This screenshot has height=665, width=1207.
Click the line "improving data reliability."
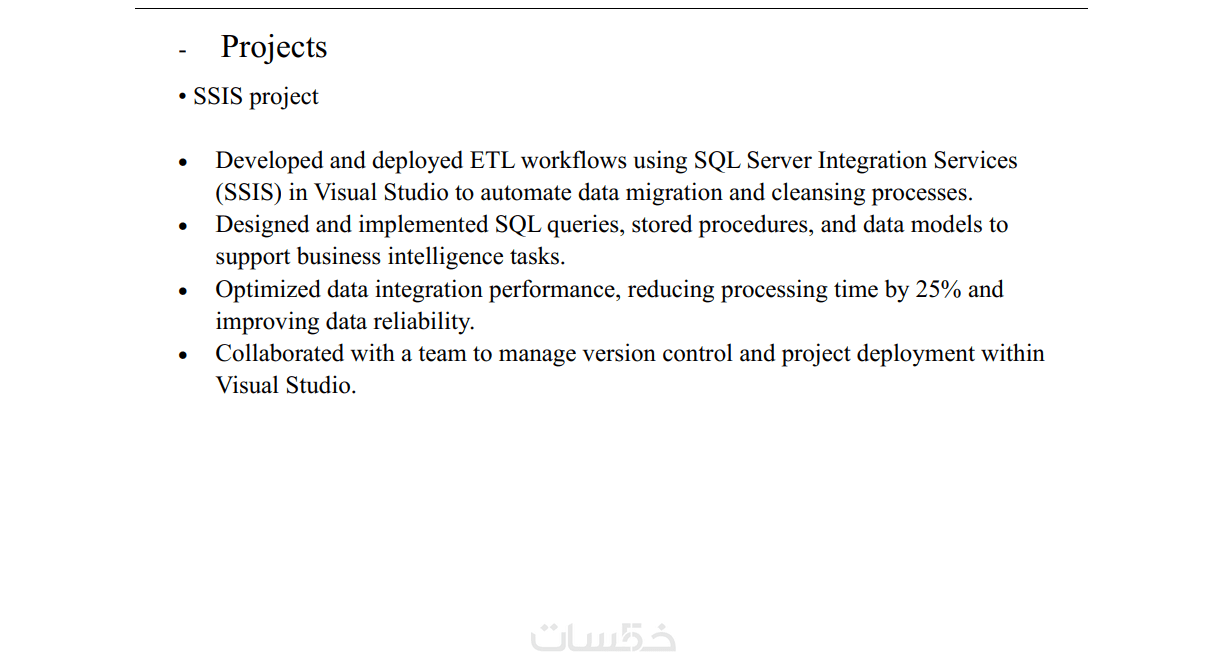(x=345, y=322)
